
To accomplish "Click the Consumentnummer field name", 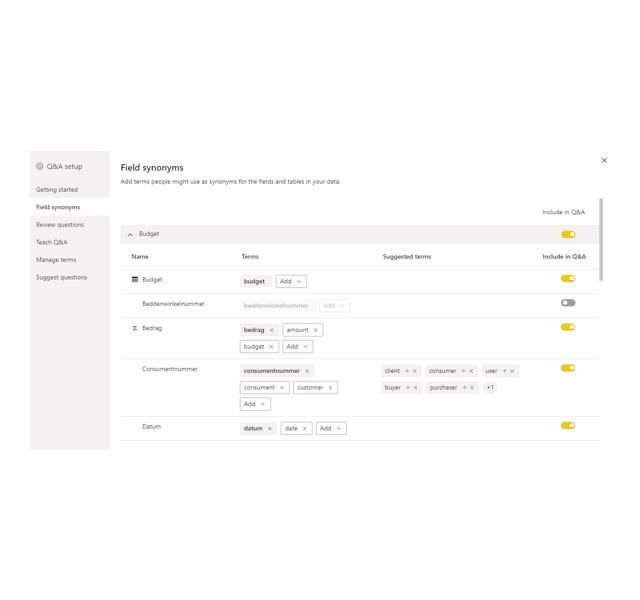I will pyautogui.click(x=170, y=369).
